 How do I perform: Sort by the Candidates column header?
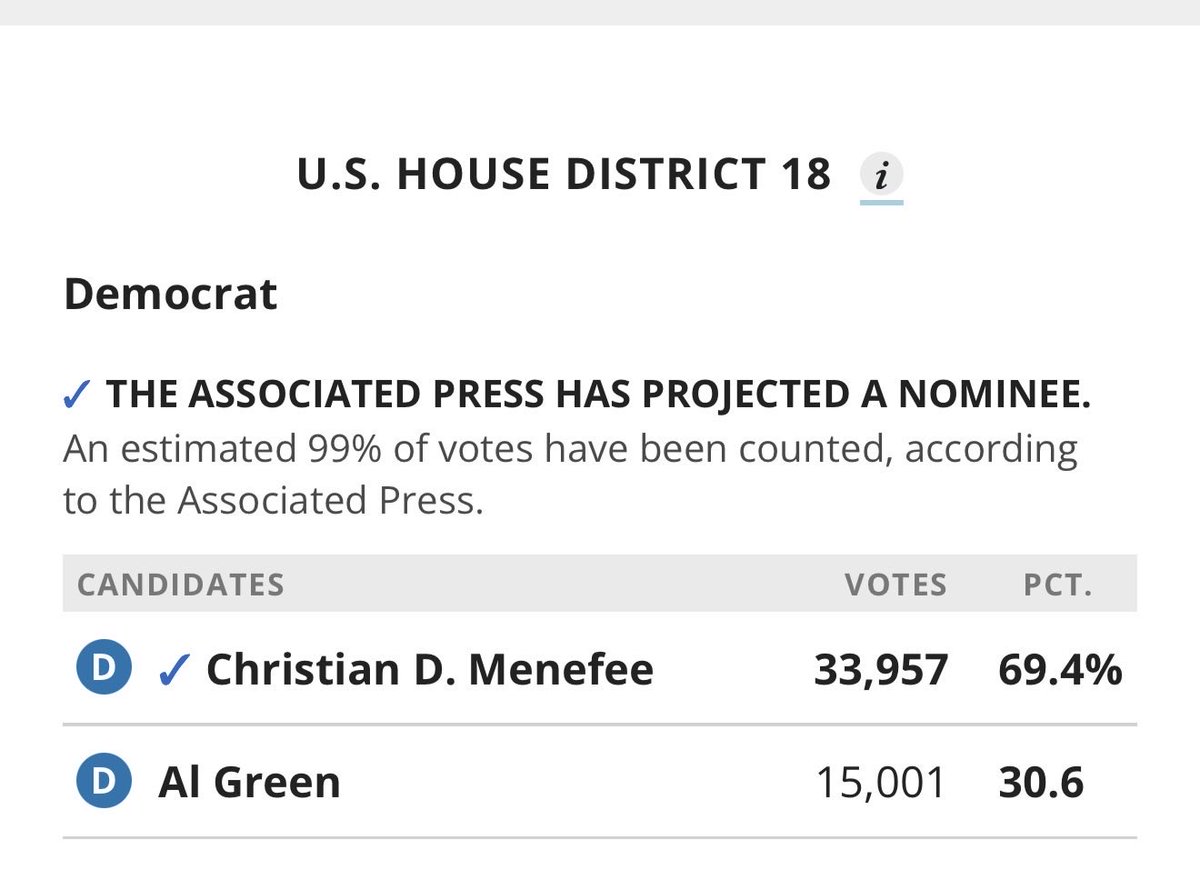click(181, 584)
